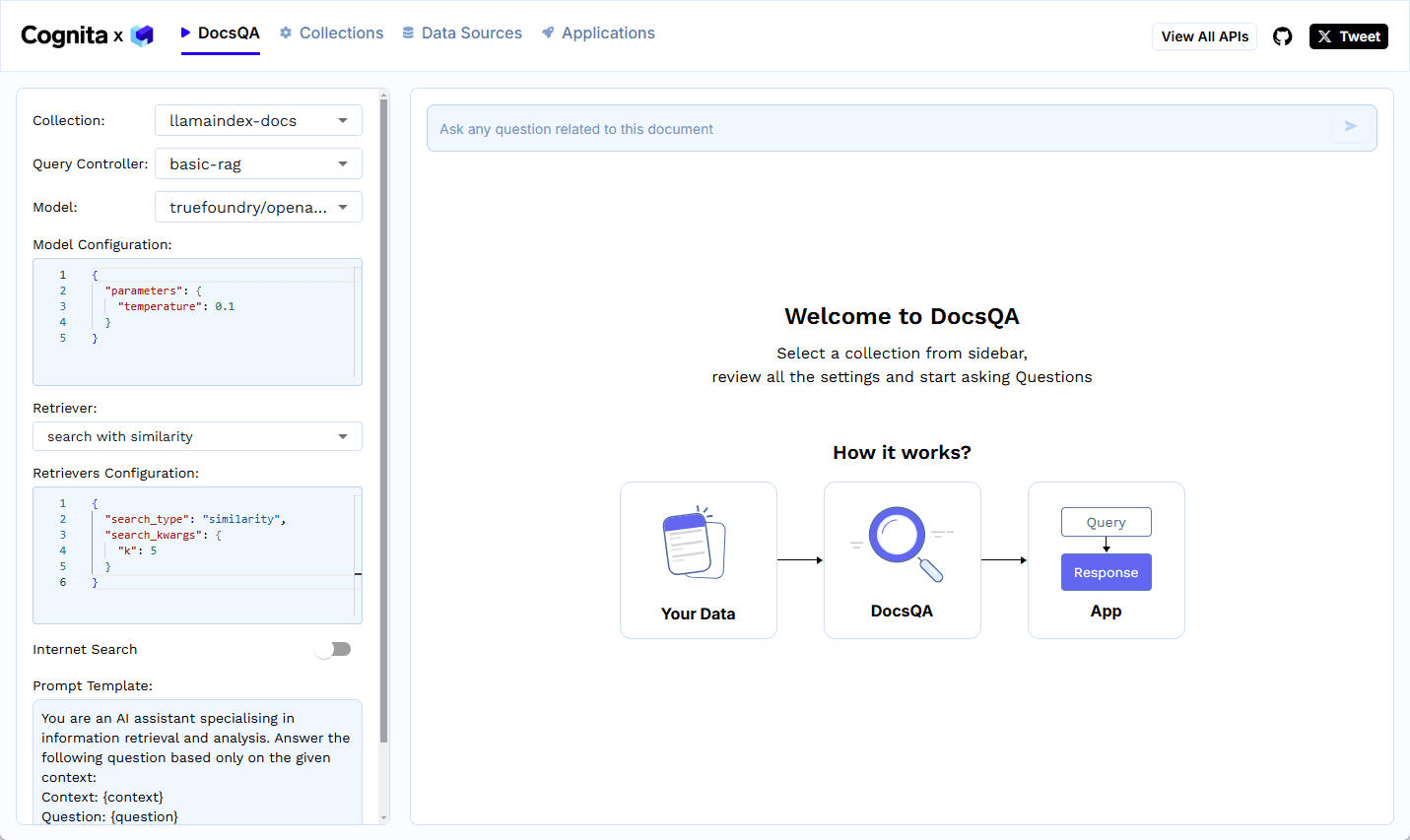Click the Your Data label

pyautogui.click(x=698, y=614)
